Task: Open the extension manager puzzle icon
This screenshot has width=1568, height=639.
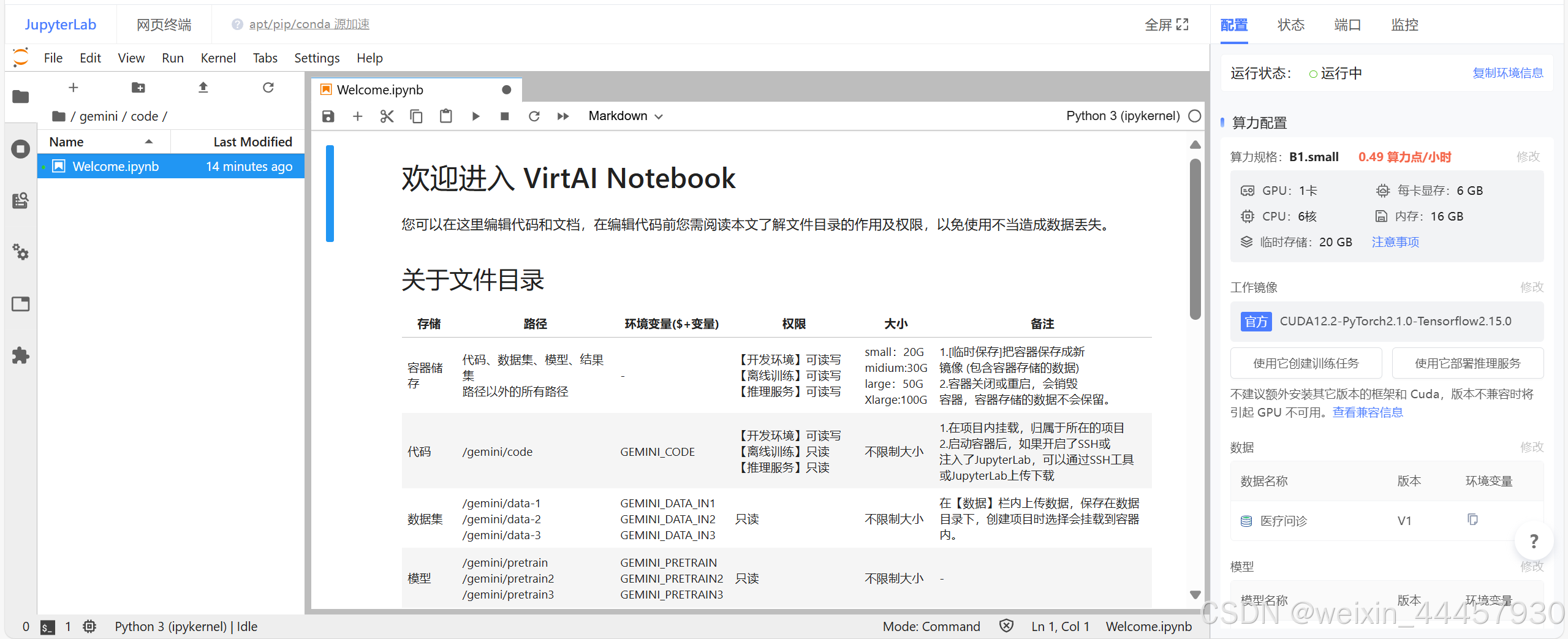Action: (21, 355)
